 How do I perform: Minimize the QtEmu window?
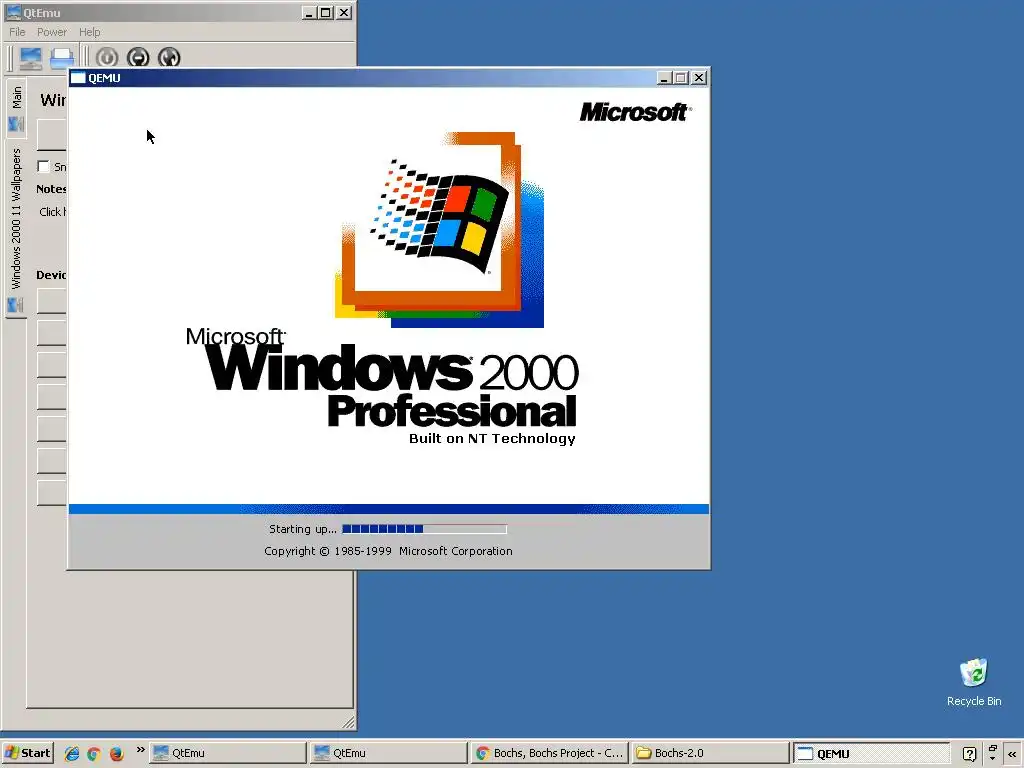[310, 12]
